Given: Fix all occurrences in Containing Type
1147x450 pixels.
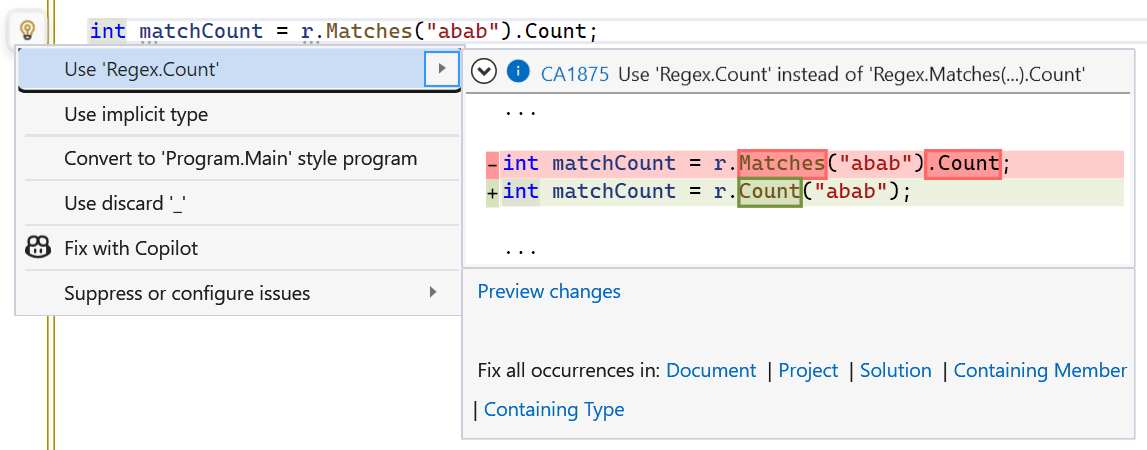Looking at the screenshot, I should click(x=554, y=409).
